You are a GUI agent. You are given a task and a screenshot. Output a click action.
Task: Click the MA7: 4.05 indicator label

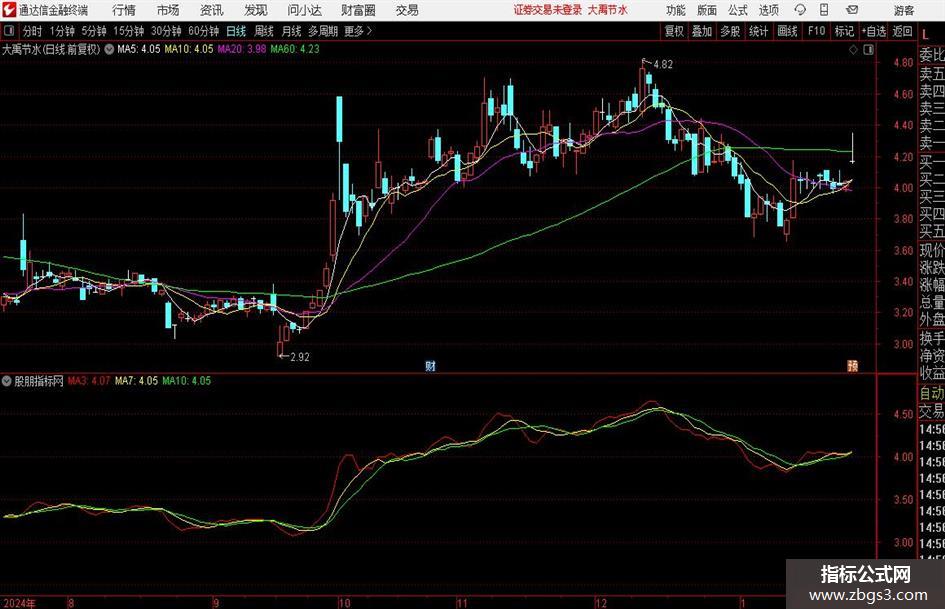[136, 380]
